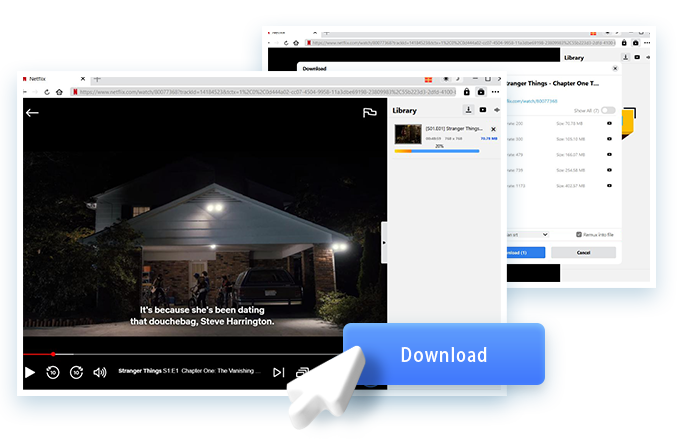Open downloads list in front Library panel
686x439 pixels.
469,110
